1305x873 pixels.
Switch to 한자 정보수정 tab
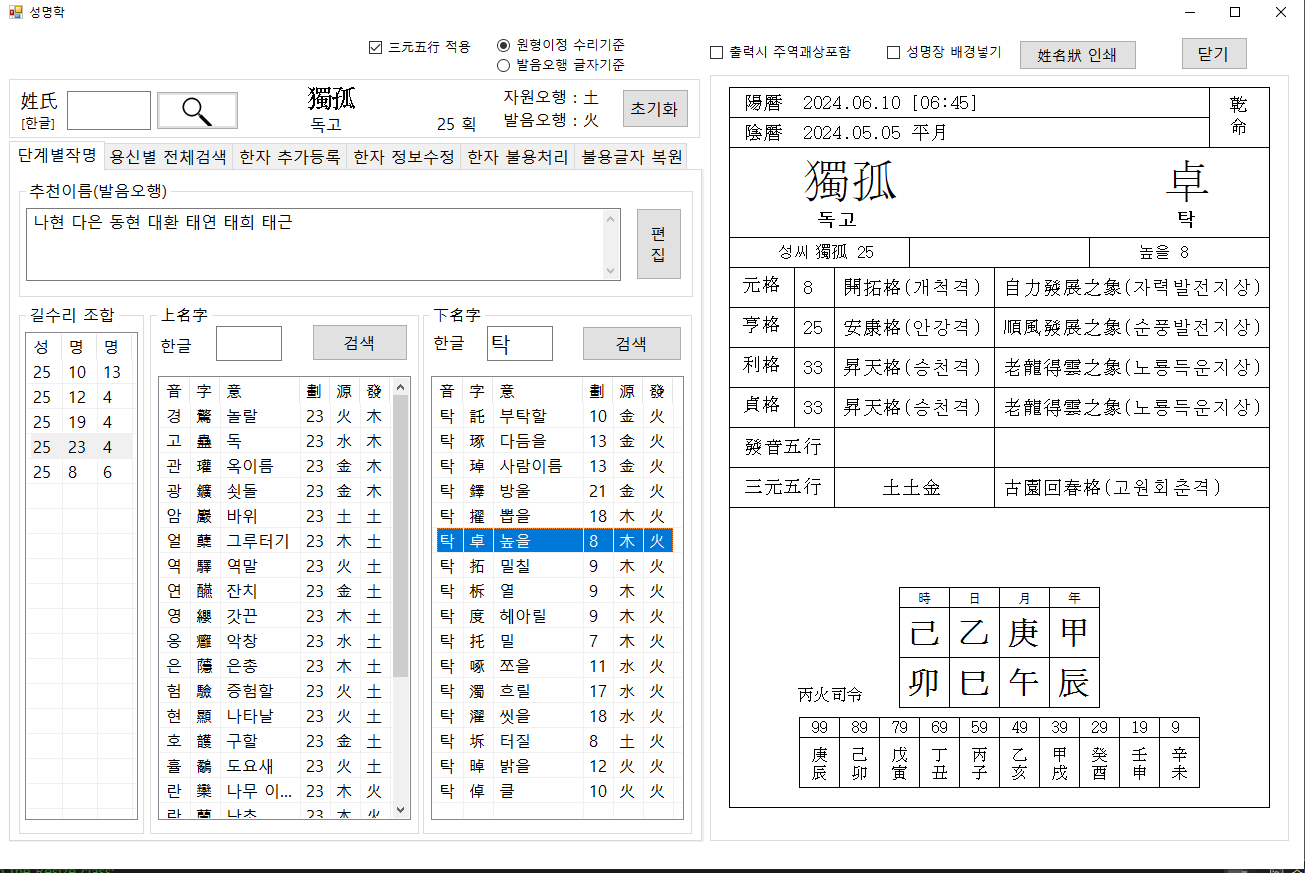(x=405, y=157)
